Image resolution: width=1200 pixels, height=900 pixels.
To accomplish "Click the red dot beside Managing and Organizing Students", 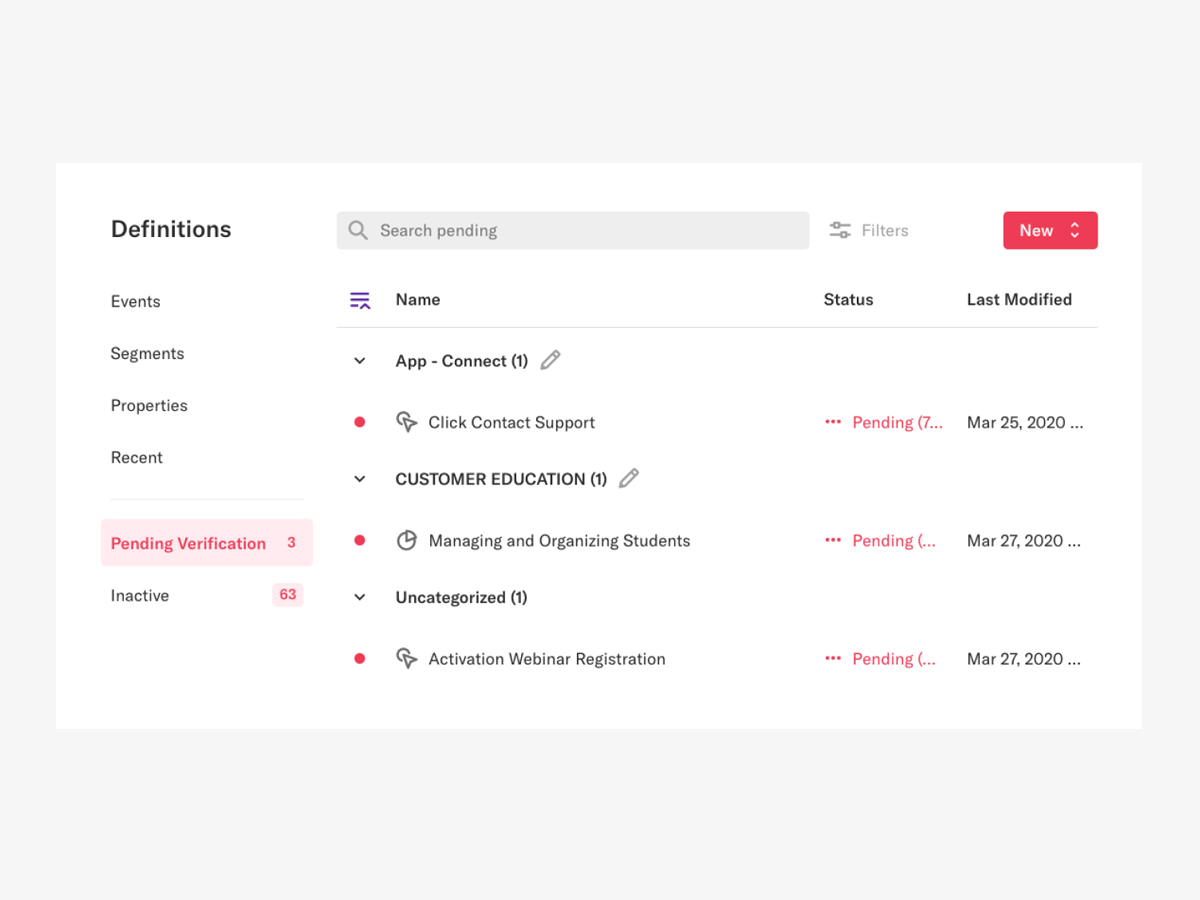I will click(x=359, y=540).
